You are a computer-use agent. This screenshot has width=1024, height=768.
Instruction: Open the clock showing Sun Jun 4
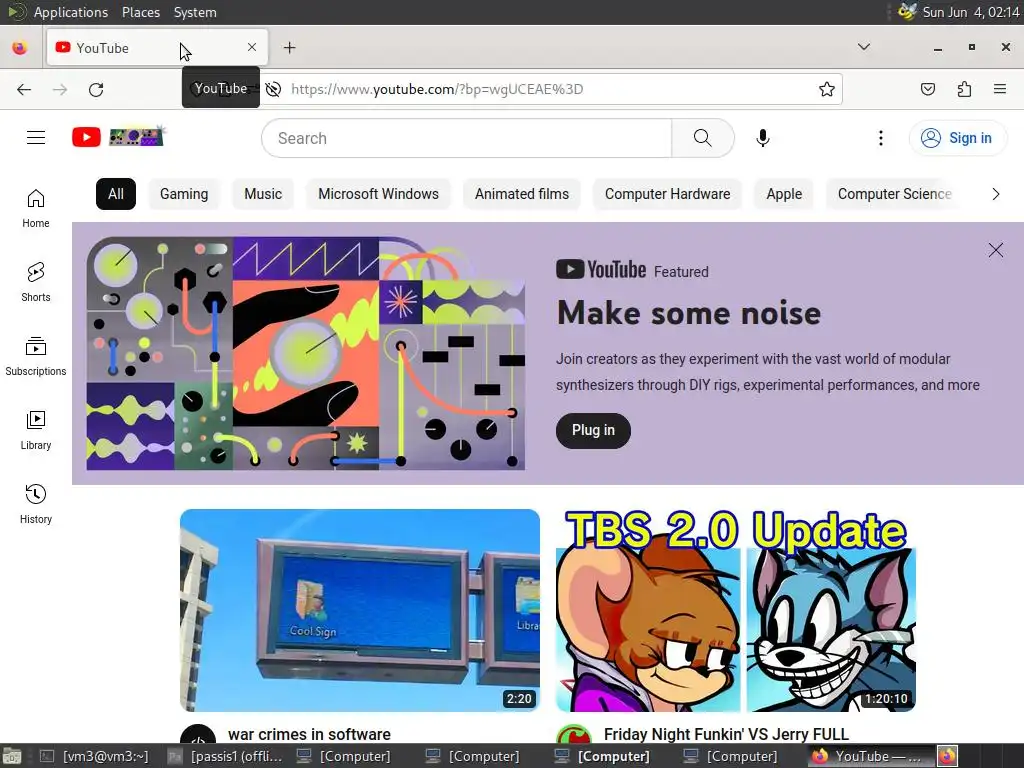tap(970, 12)
